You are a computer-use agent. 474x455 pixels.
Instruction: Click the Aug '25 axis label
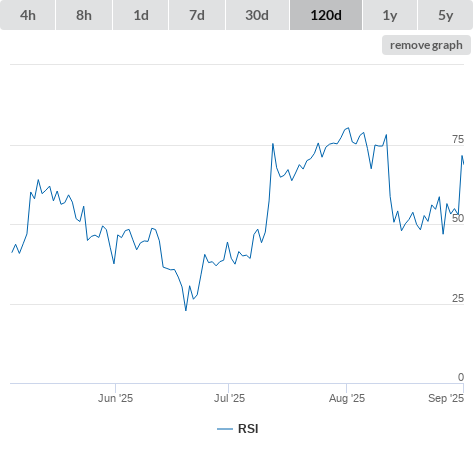(347, 398)
